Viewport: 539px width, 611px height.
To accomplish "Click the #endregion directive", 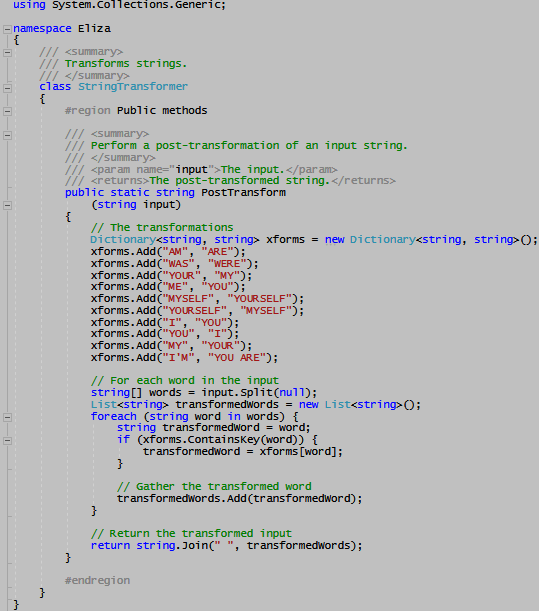I will coord(97,581).
